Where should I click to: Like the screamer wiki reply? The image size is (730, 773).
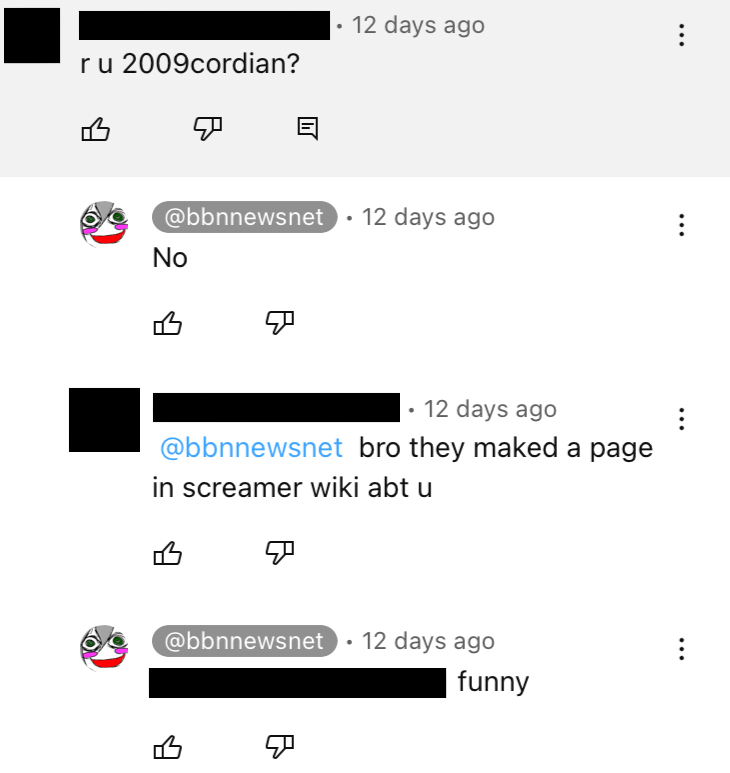(168, 553)
